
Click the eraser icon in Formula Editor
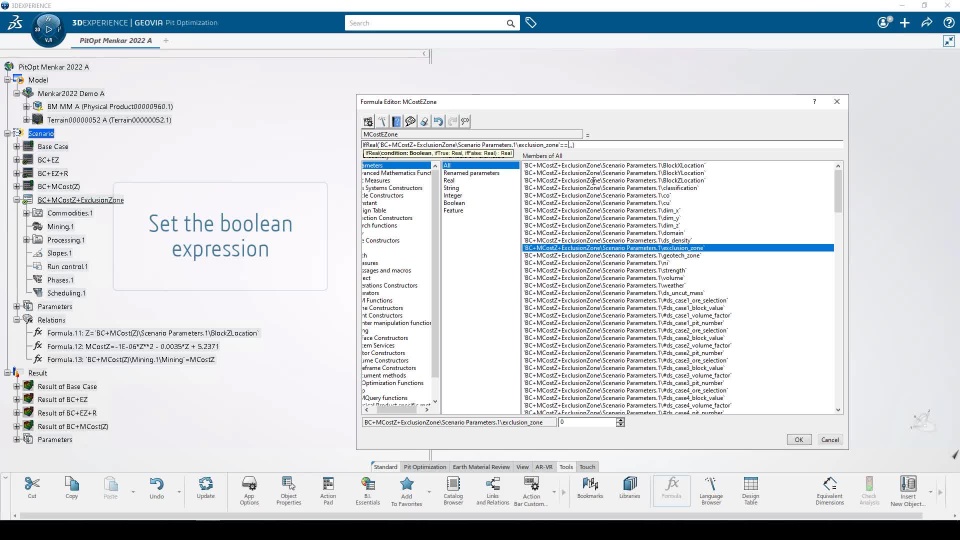(x=424, y=121)
